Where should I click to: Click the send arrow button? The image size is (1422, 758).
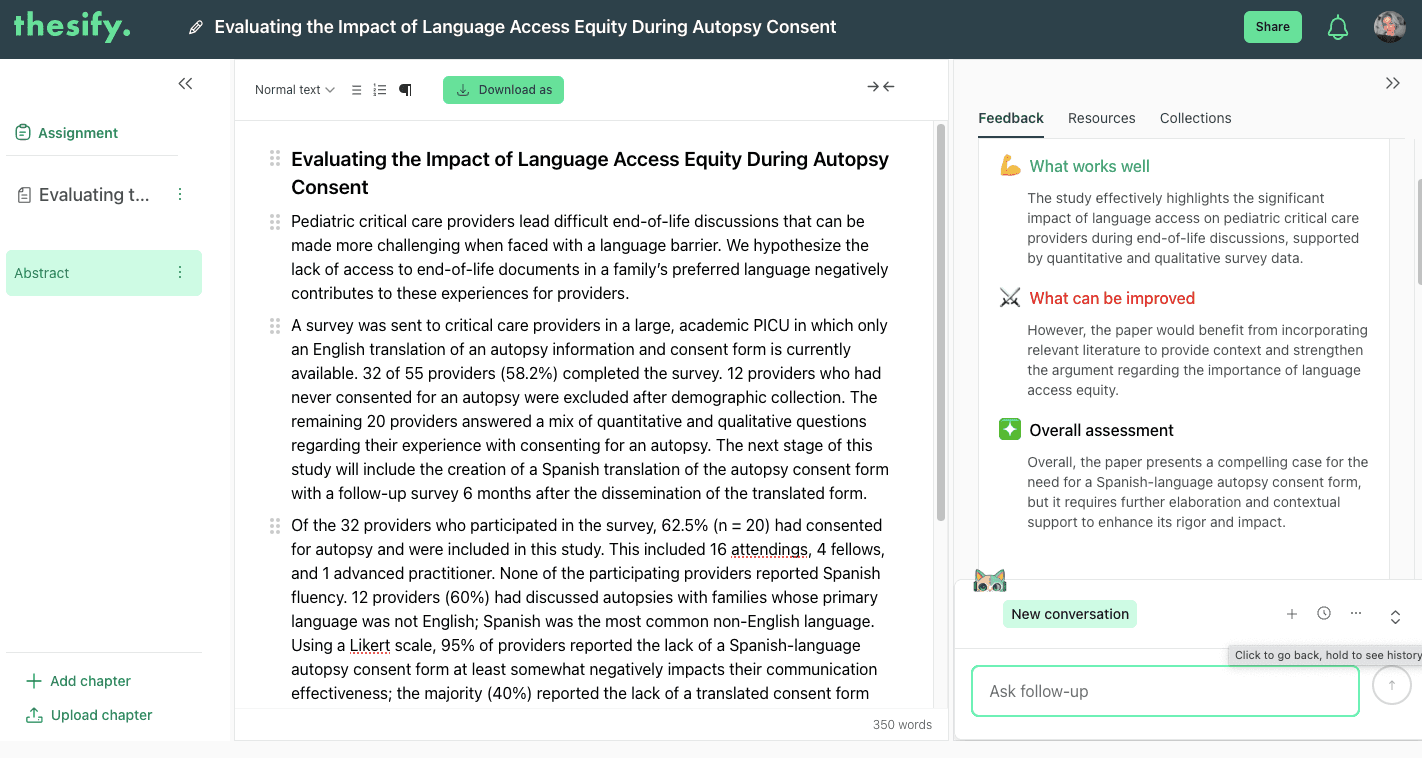[1392, 685]
